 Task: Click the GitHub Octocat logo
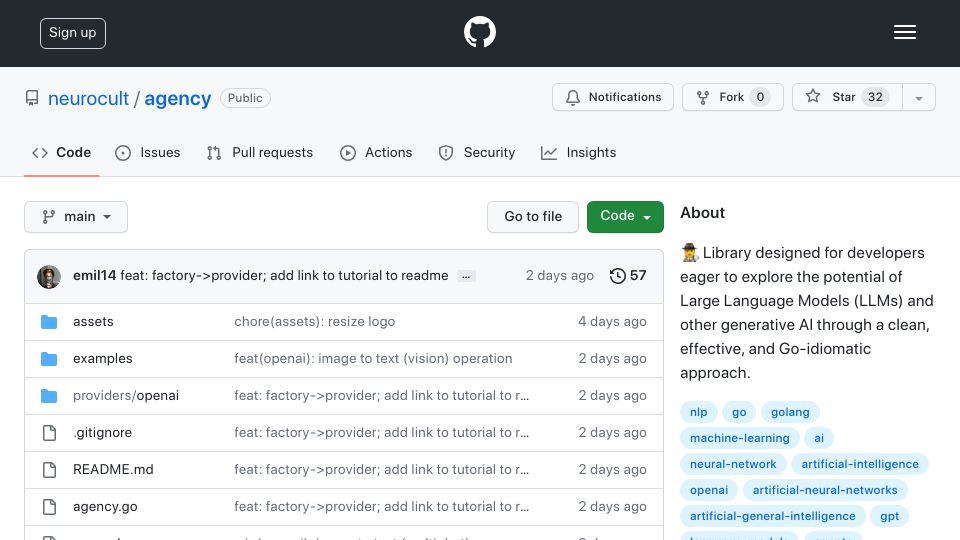pos(479,32)
